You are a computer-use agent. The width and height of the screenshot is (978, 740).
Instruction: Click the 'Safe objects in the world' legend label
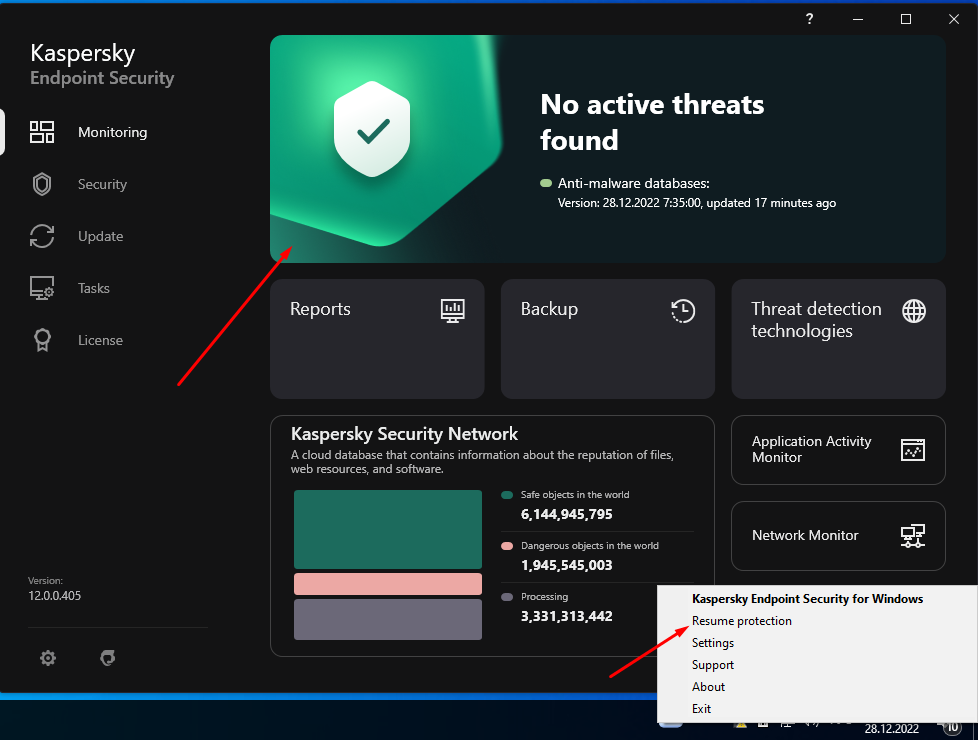click(575, 495)
